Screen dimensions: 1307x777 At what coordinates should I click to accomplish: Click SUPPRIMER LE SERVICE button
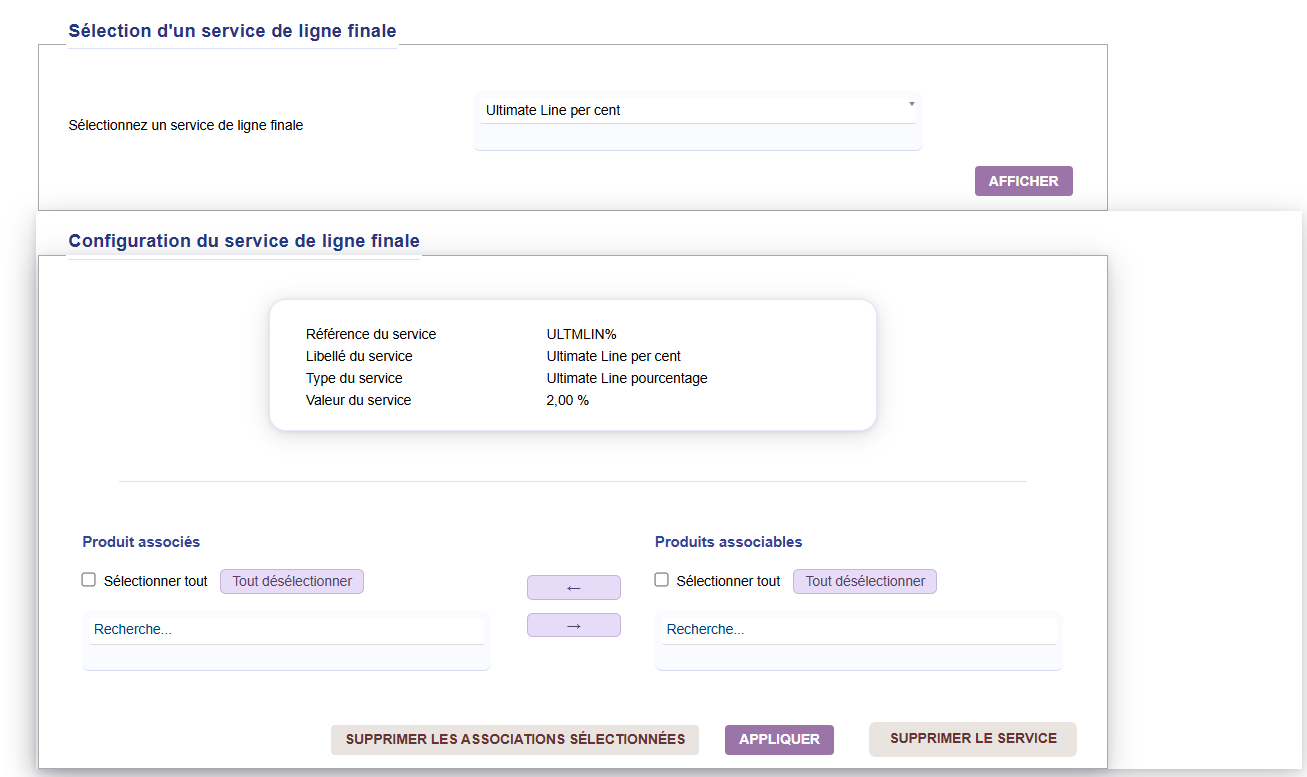(972, 739)
